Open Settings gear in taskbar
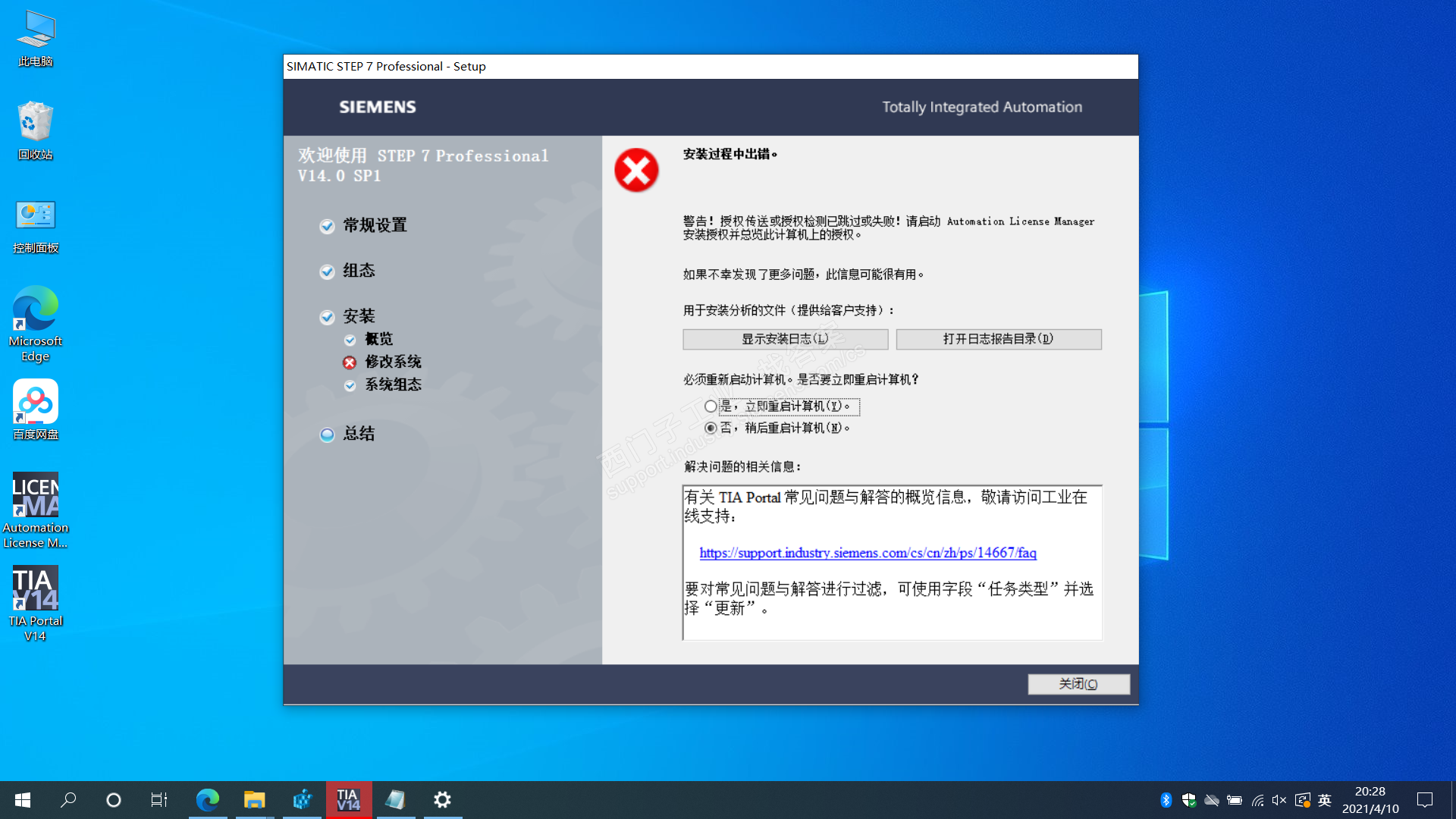Viewport: 1456px width, 819px height. 442,800
